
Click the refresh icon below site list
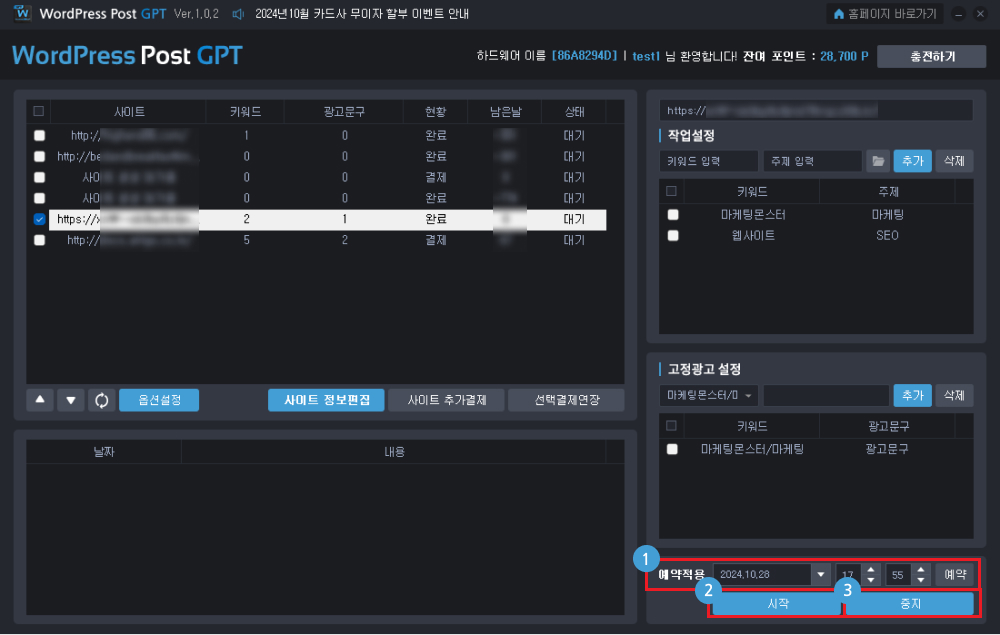point(101,400)
